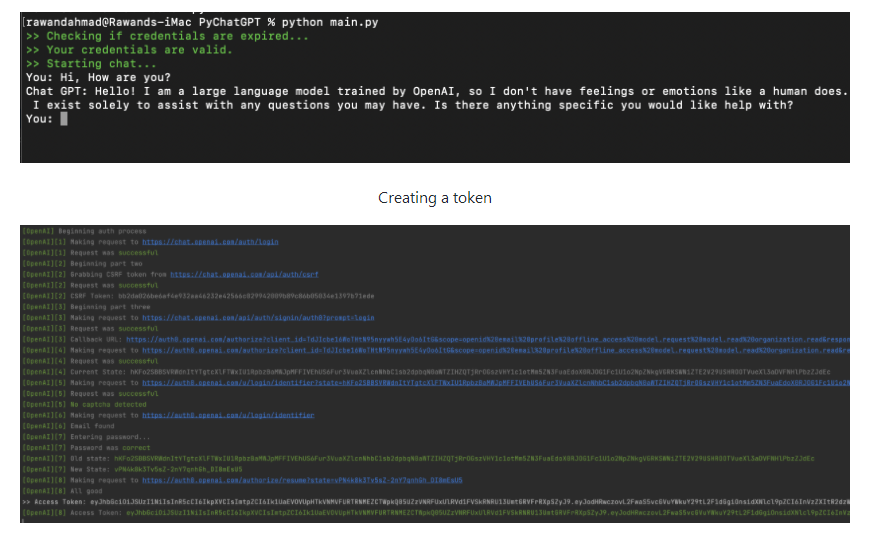Click the 'CSRF Token:' value line

click(198, 296)
